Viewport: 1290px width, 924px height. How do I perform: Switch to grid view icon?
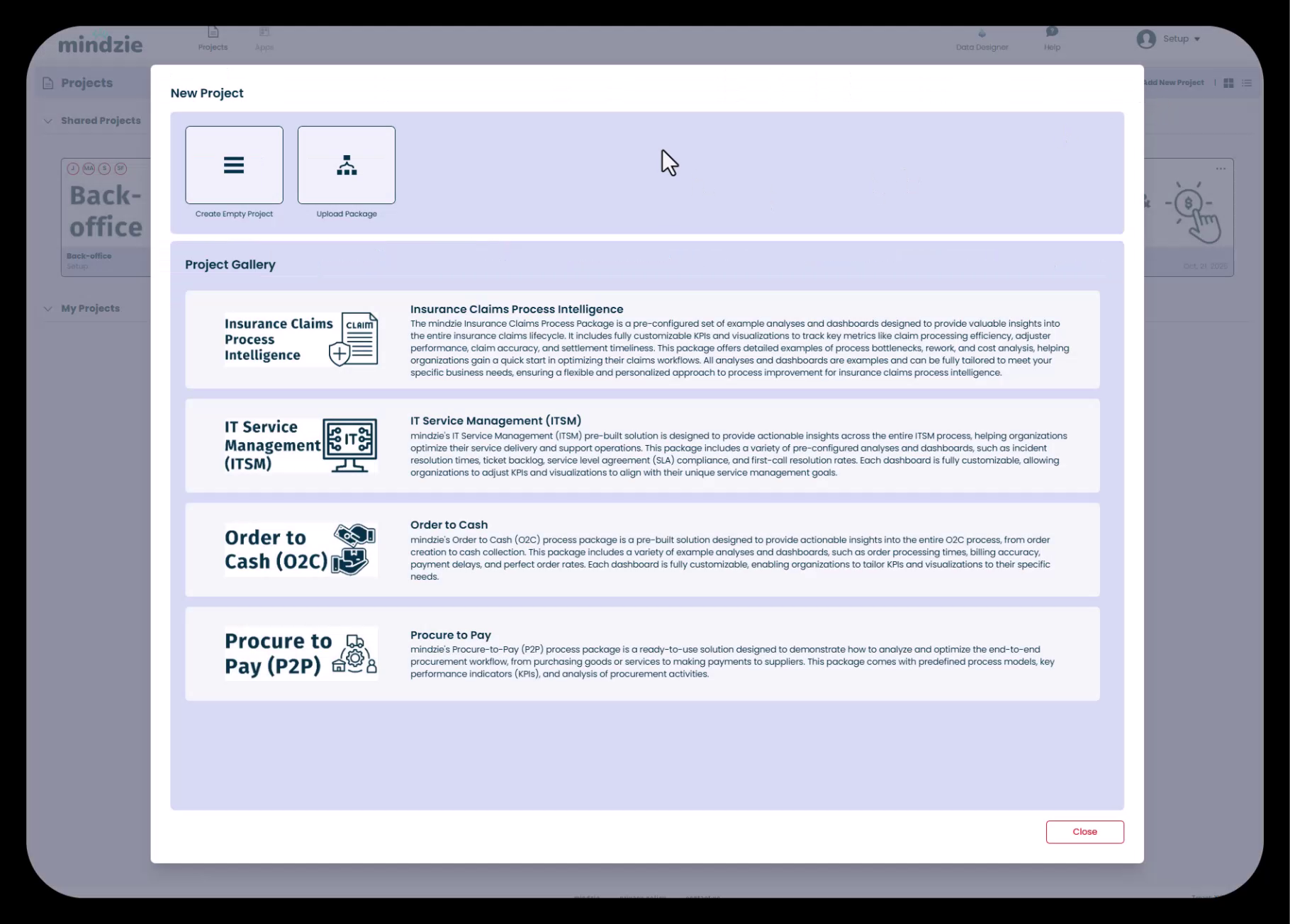[x=1228, y=83]
